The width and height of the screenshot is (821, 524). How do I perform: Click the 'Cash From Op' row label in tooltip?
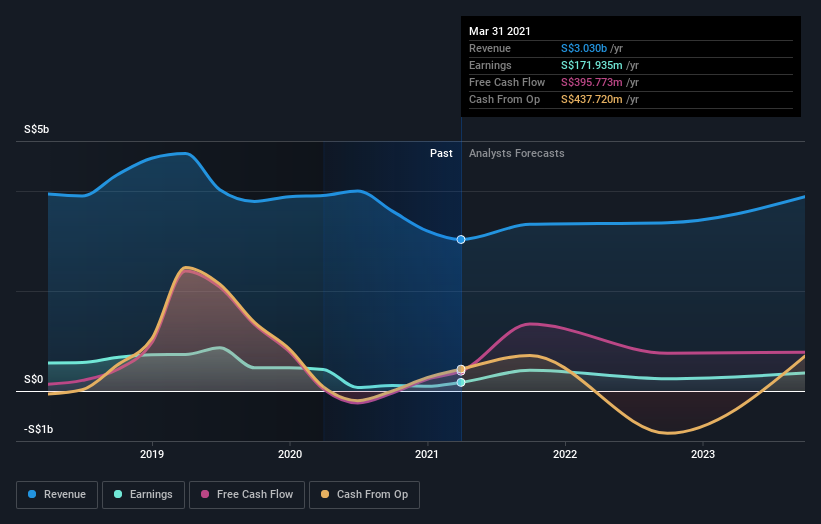point(504,99)
